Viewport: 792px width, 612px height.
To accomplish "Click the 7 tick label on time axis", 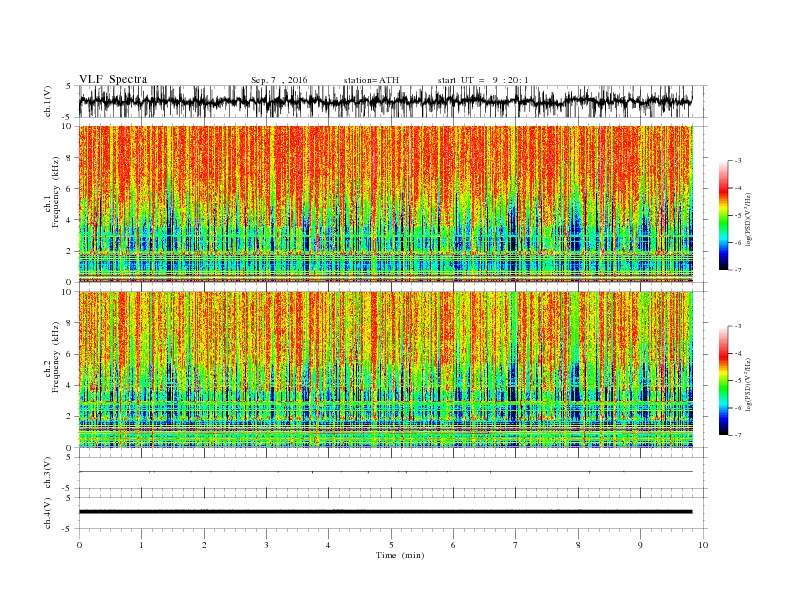I will (516, 545).
